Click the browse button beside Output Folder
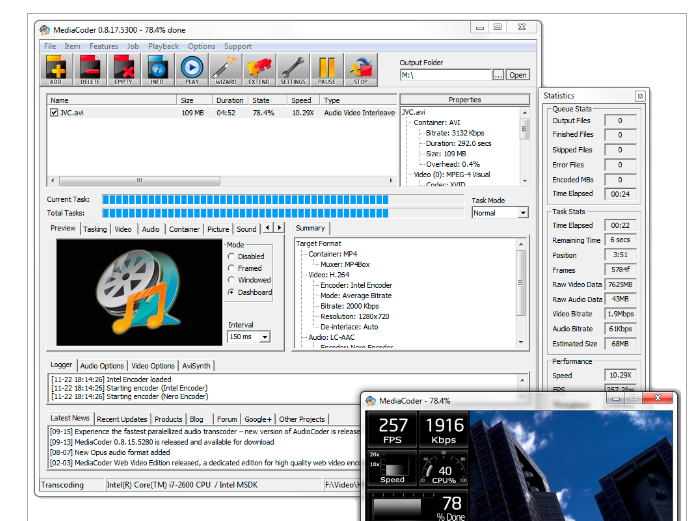Screen dimensions: 695x521 pyautogui.click(x=498, y=75)
